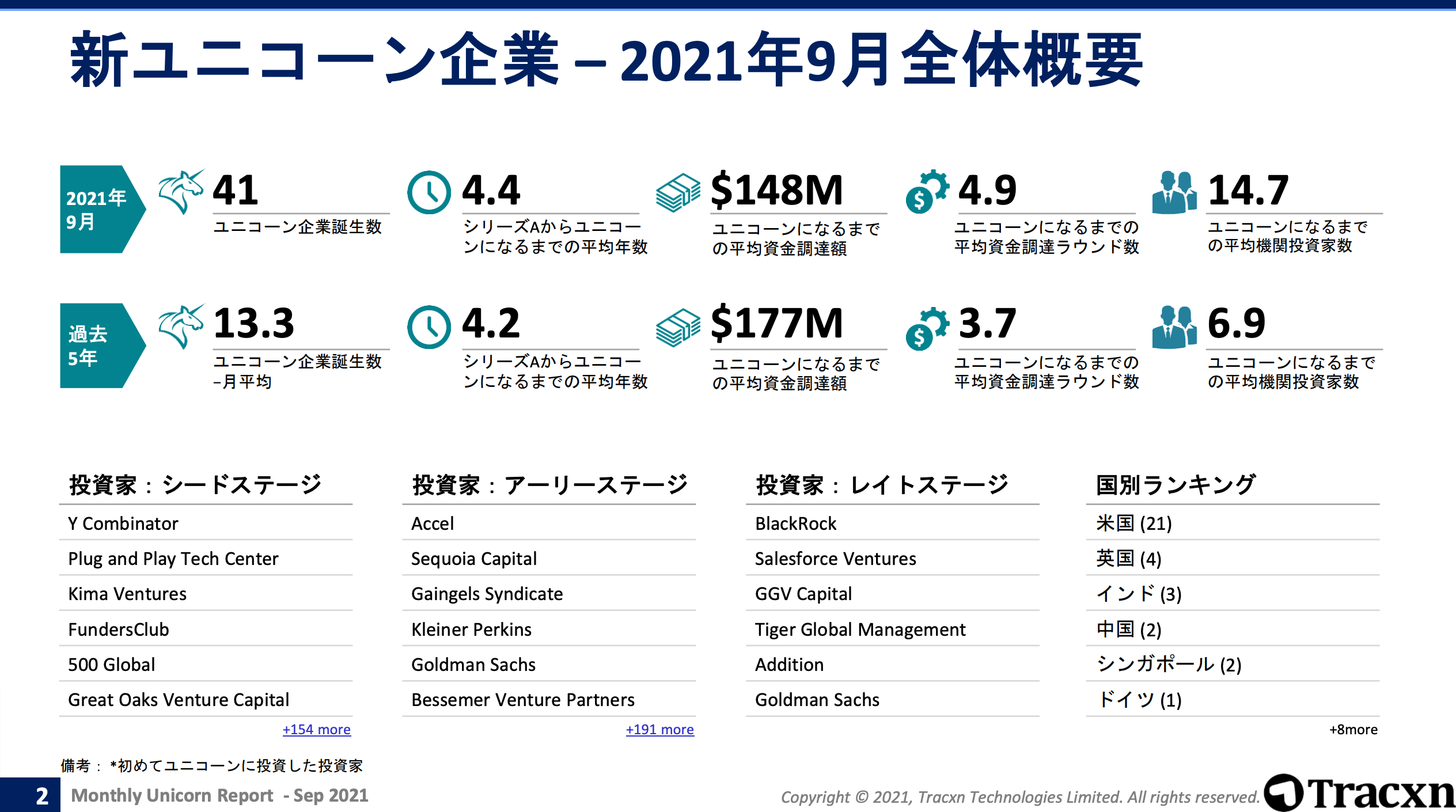Screen dimensions: 1456x812
Task: Select the 2021年9月 arrow label
Action: tap(98, 210)
